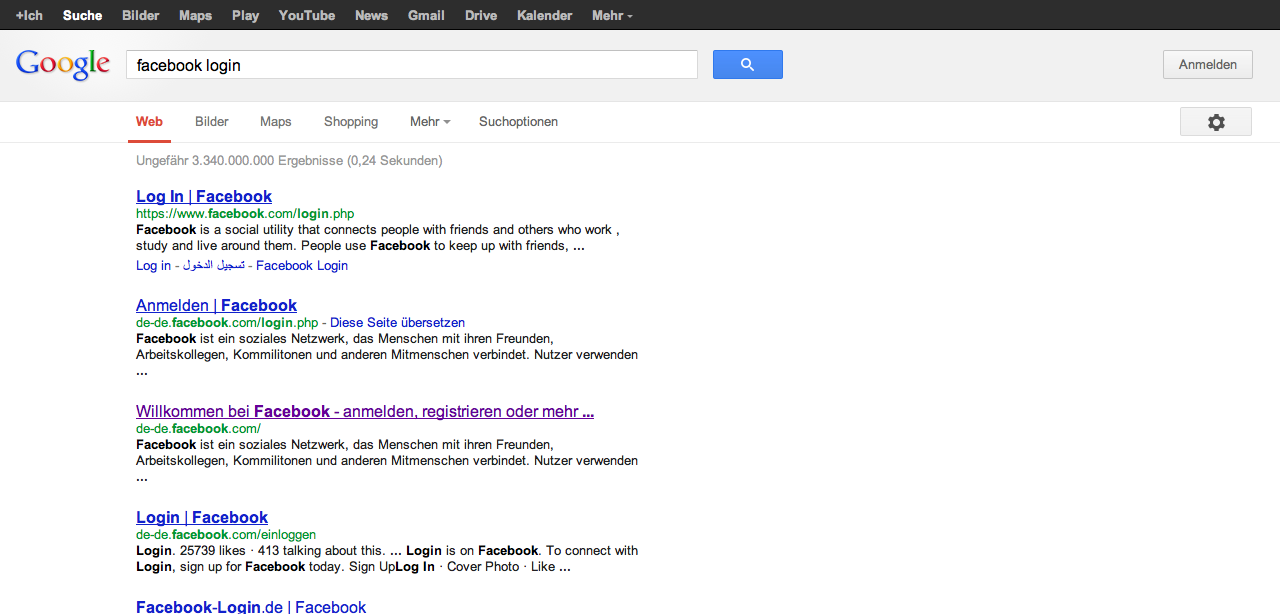Switch to the Bilder results tab
The height and width of the screenshot is (614, 1280).
[x=212, y=122]
